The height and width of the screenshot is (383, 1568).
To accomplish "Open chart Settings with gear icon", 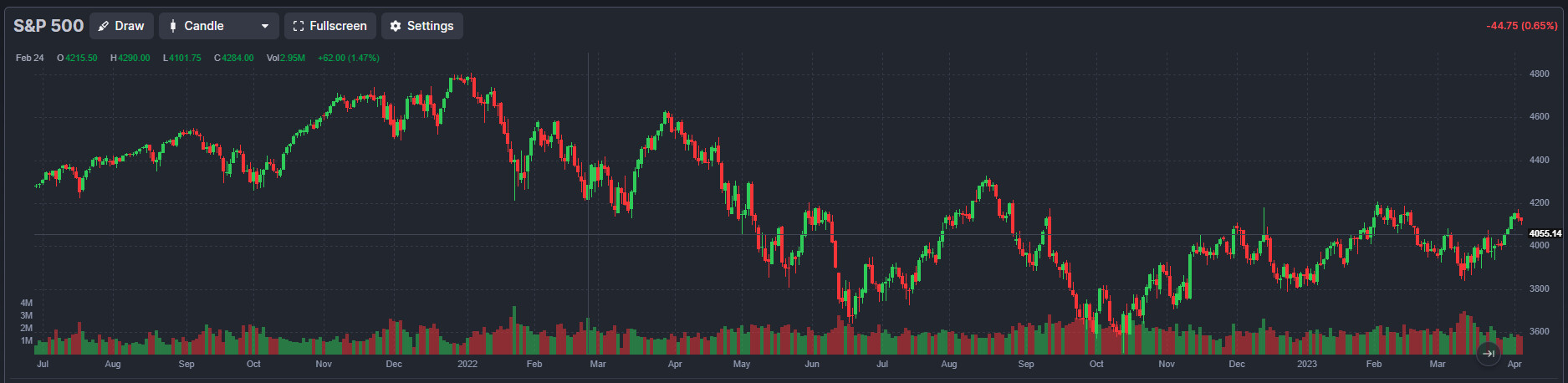I will [421, 26].
